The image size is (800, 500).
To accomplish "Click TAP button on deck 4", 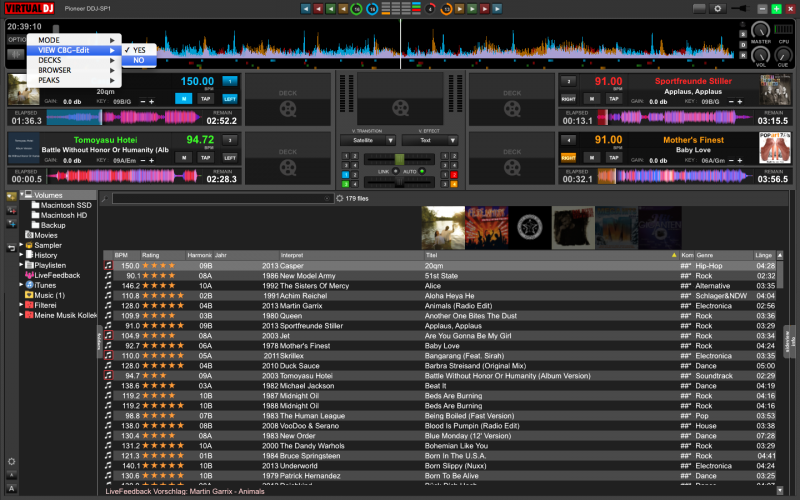I will 614,158.
